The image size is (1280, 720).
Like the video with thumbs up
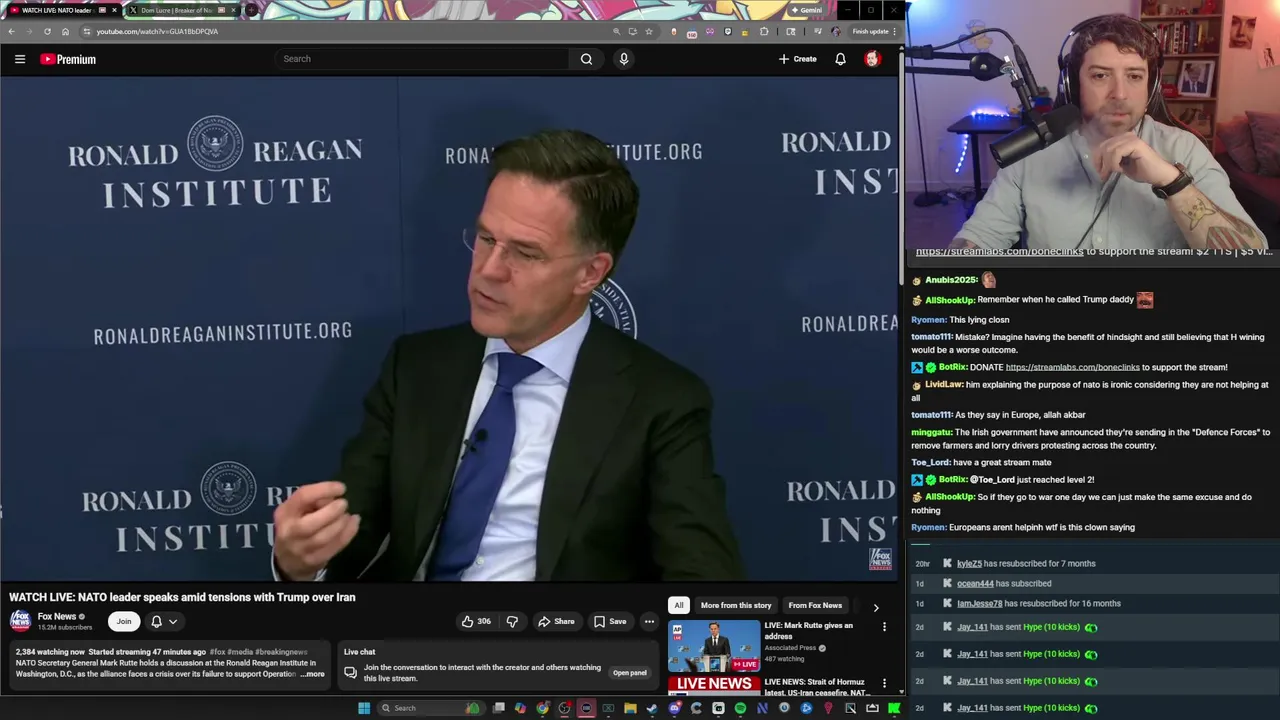click(x=476, y=622)
